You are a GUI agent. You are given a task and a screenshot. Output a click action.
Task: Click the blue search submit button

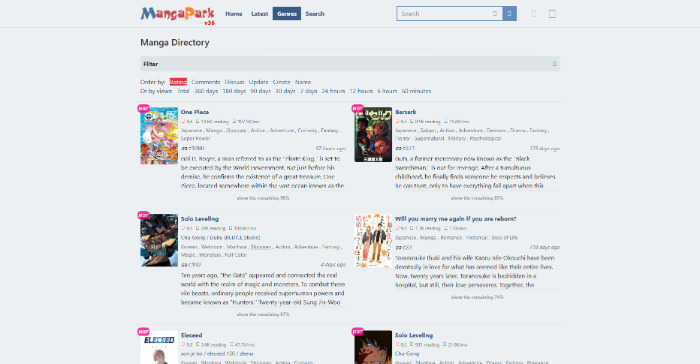[x=509, y=14]
